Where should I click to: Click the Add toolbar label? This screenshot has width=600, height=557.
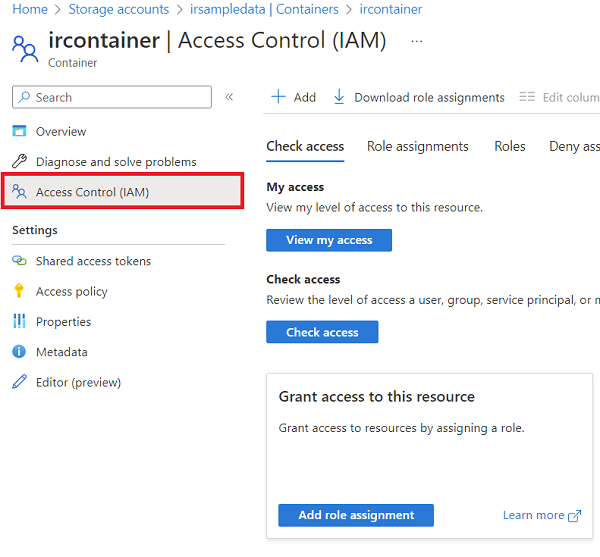[305, 98]
